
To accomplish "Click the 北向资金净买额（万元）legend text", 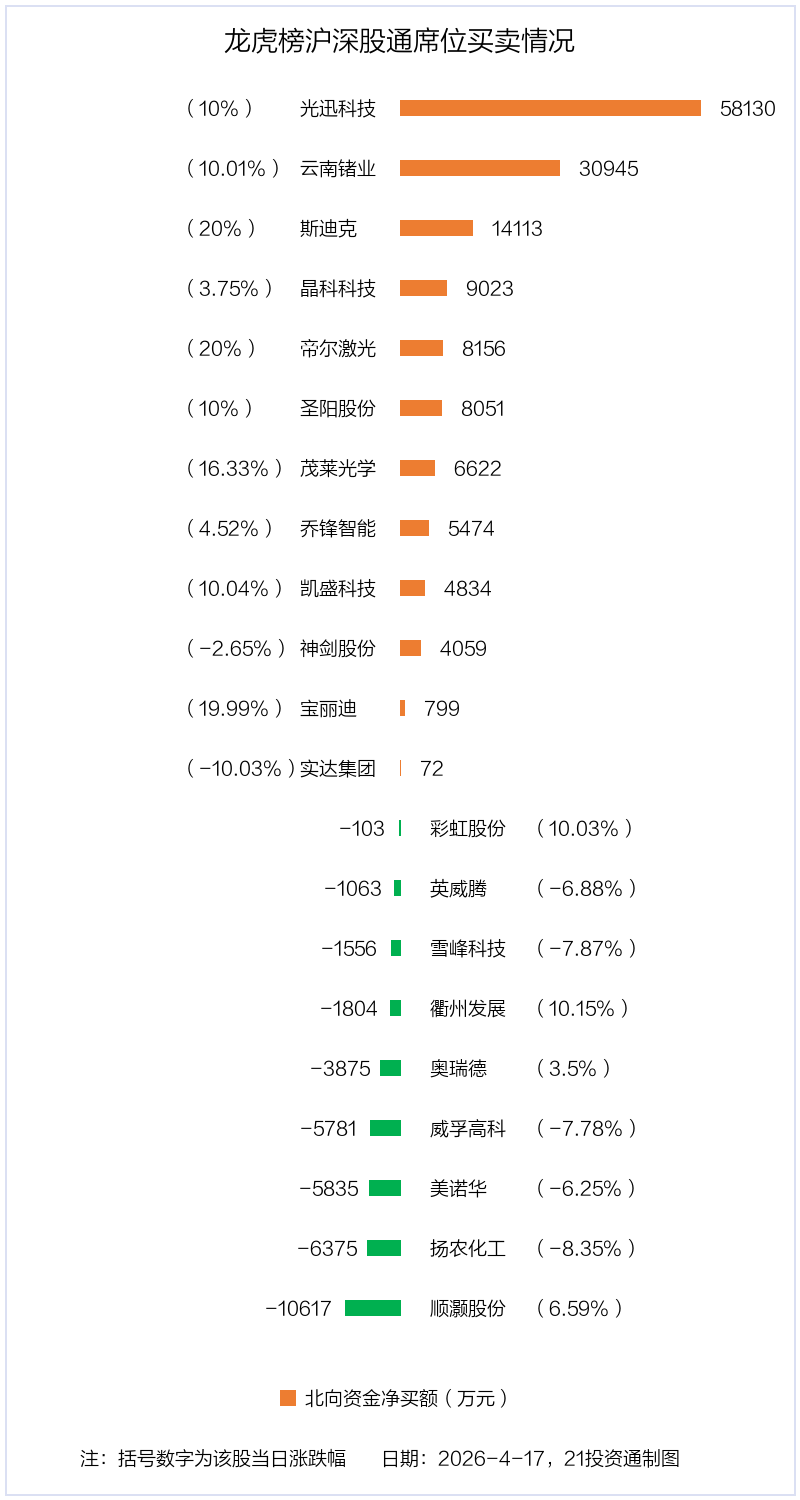I will point(407,1398).
